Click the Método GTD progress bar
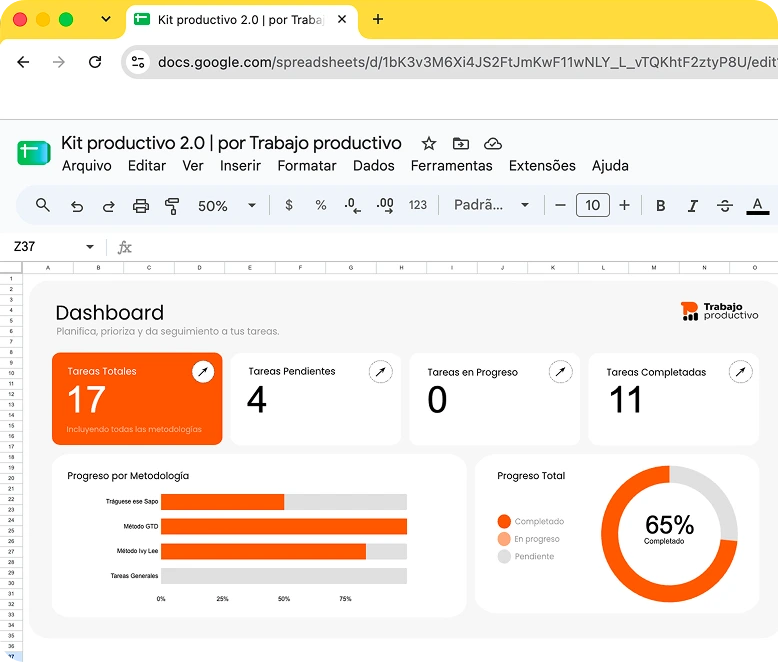Viewport: 778px width, 662px height. coord(284,527)
